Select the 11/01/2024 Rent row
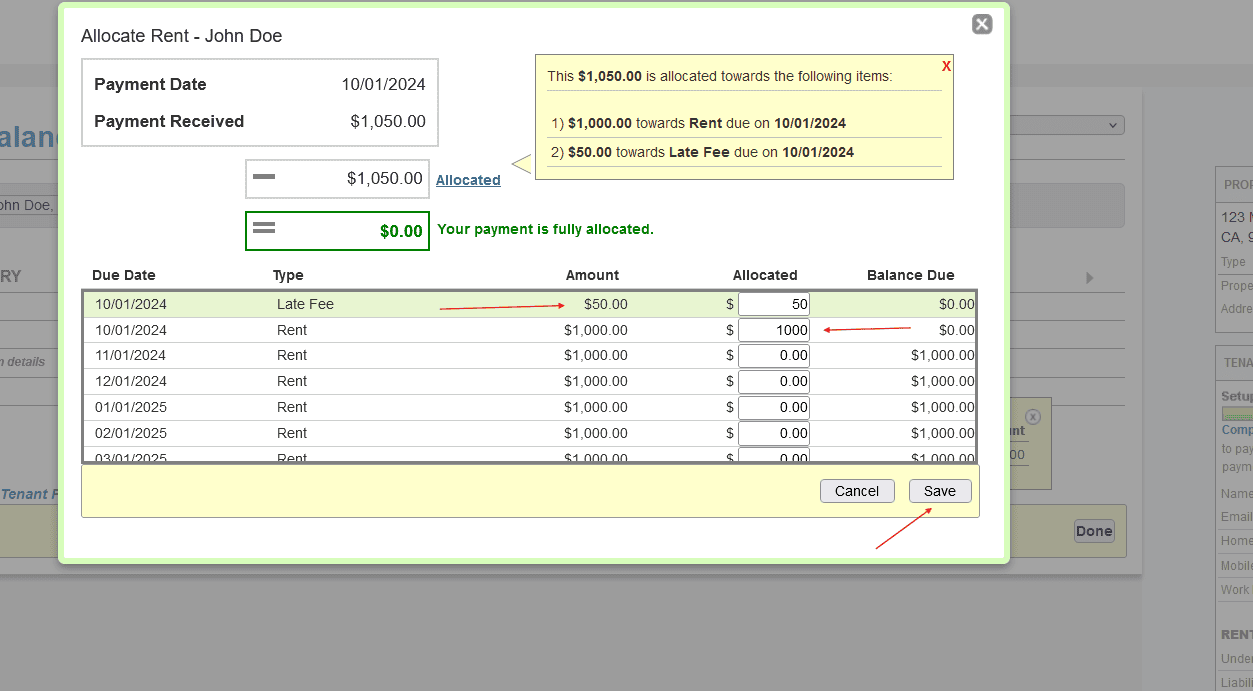The image size is (1253, 691). 400,355
